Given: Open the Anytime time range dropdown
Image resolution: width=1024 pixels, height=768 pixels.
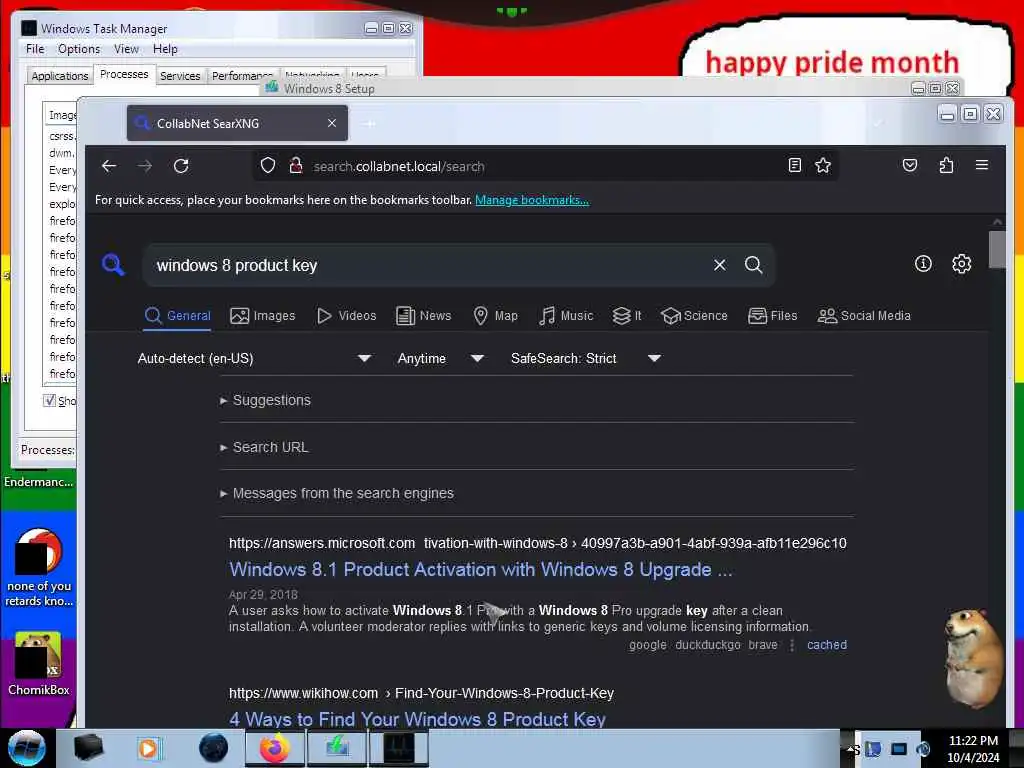Looking at the screenshot, I should (x=441, y=359).
